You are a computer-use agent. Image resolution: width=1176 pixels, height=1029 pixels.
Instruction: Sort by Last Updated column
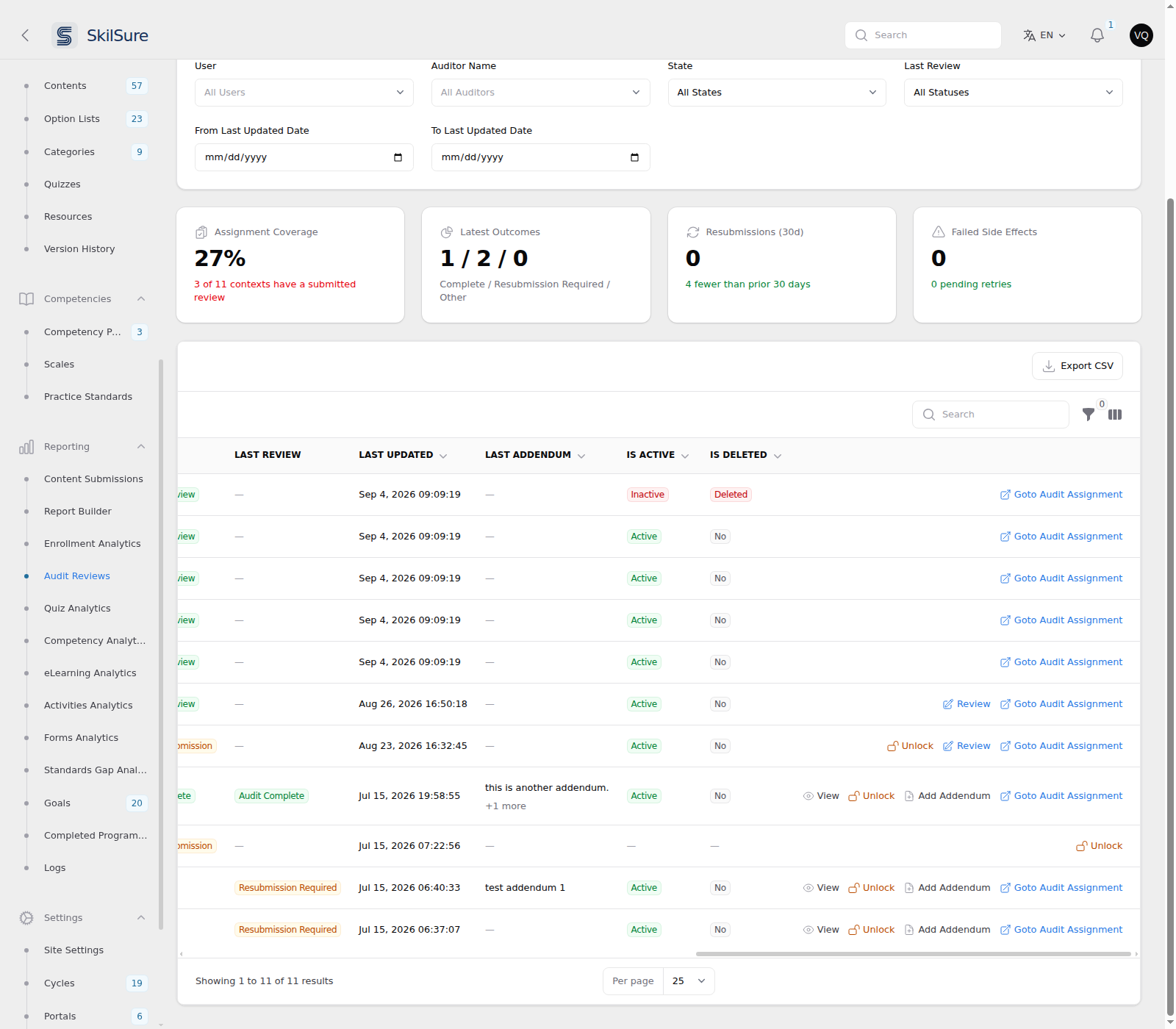pyautogui.click(x=403, y=455)
